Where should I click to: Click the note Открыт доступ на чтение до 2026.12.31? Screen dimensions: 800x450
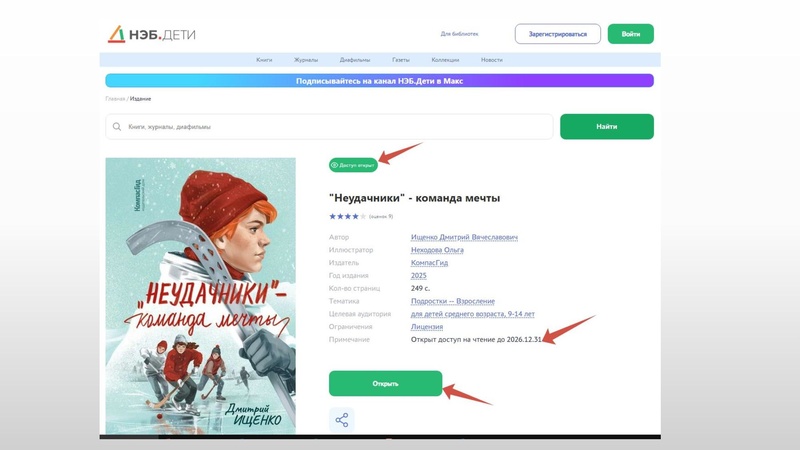[477, 339]
